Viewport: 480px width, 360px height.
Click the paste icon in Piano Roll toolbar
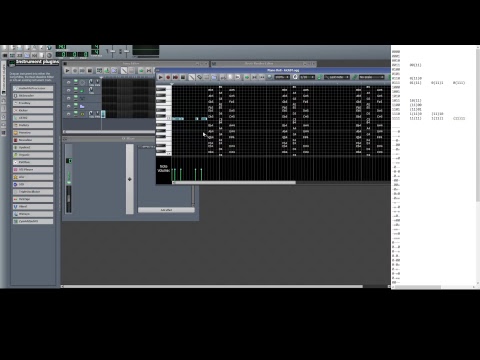[x=238, y=77]
